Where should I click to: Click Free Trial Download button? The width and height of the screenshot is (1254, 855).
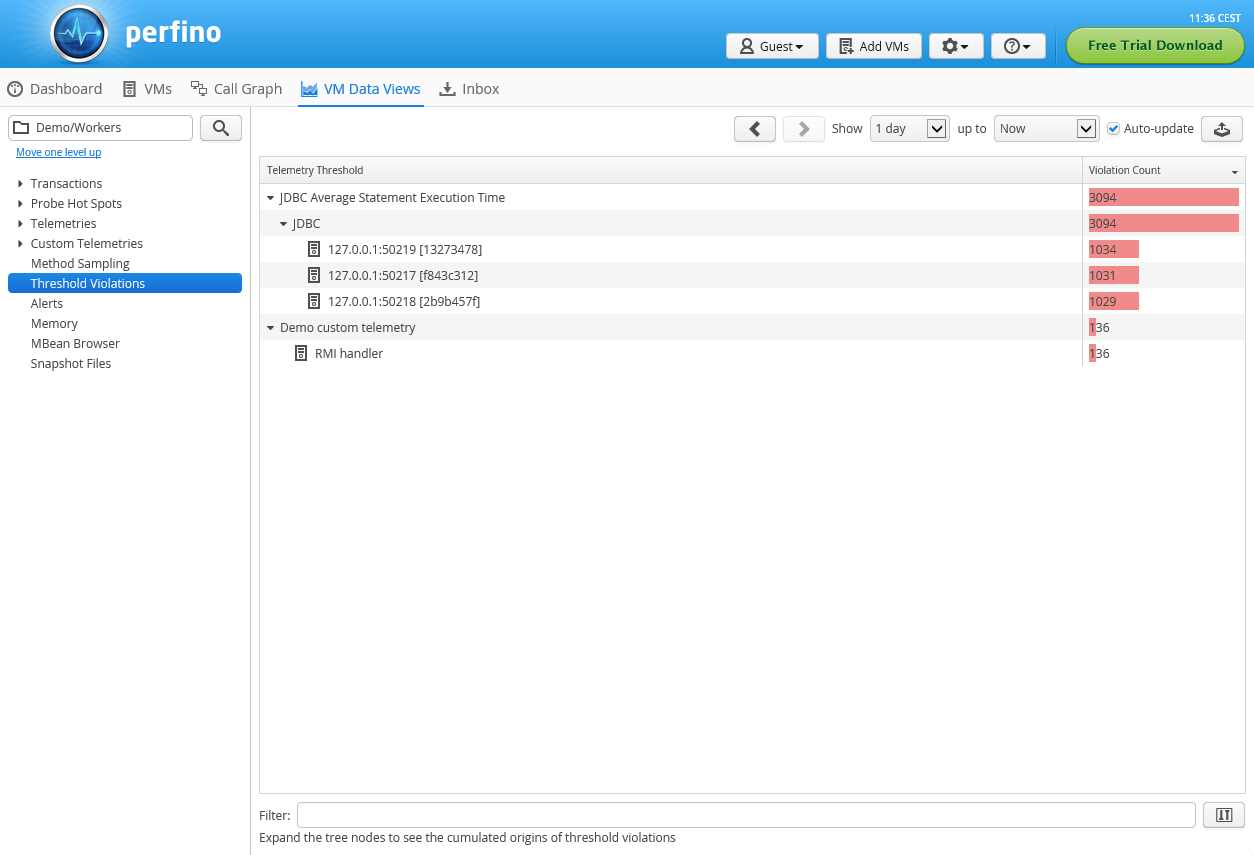[x=1155, y=46]
